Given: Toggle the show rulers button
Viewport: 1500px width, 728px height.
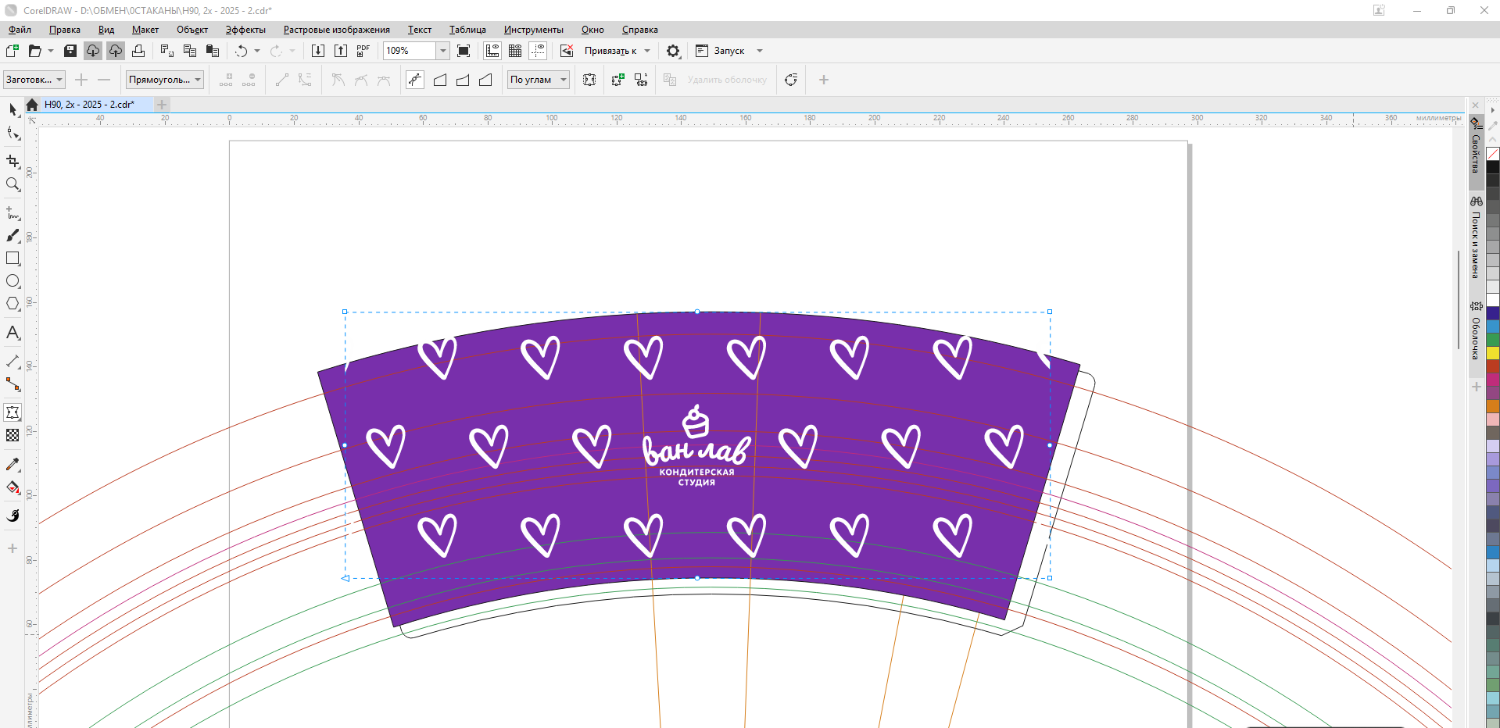Looking at the screenshot, I should point(493,51).
